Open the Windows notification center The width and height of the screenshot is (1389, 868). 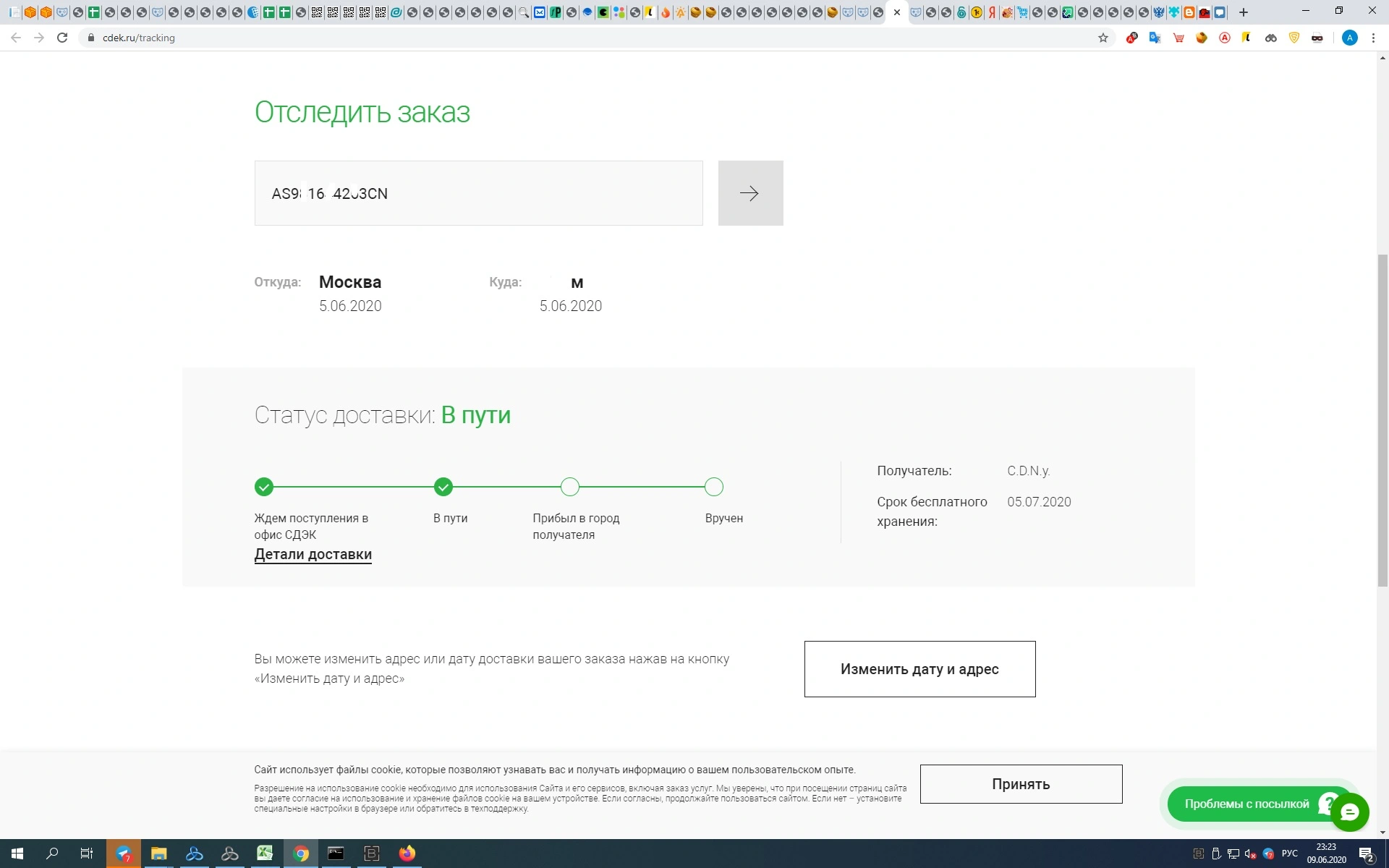click(x=1366, y=854)
